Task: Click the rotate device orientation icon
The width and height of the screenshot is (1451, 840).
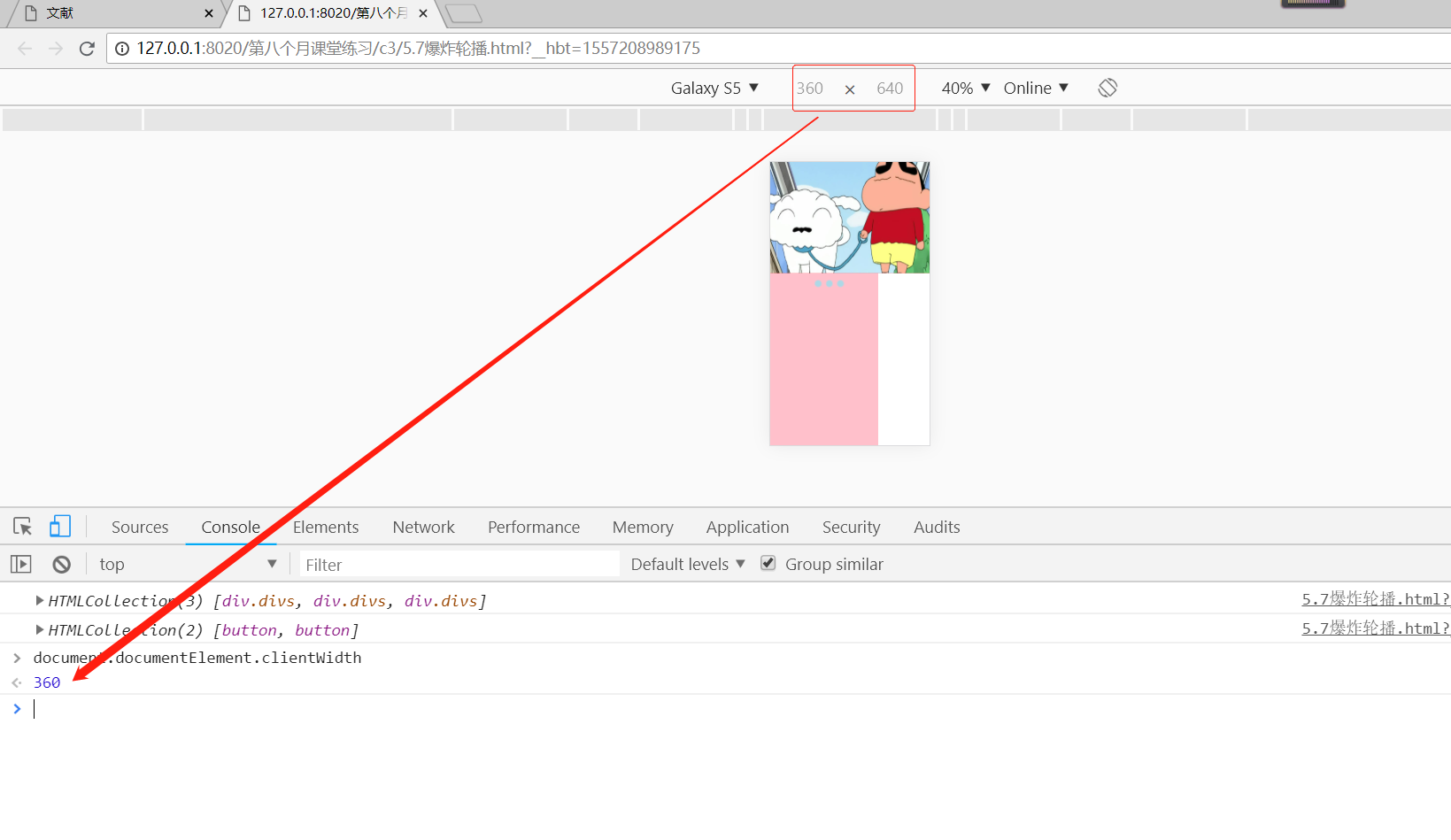Action: 1108,88
